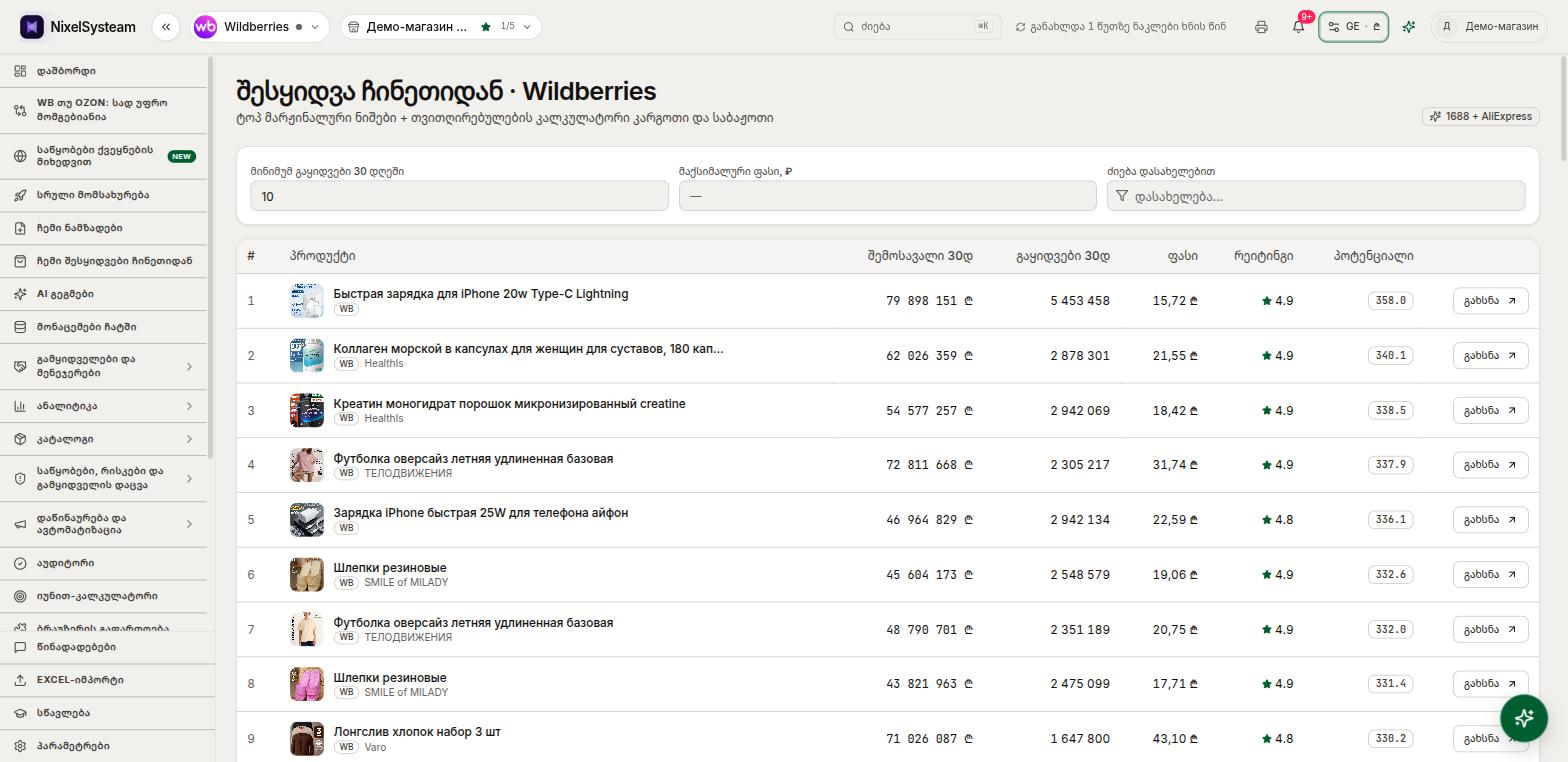Open დაშბორდი in the sidebar
Screen dimensions: 1568x762
pyautogui.click(x=104, y=71)
